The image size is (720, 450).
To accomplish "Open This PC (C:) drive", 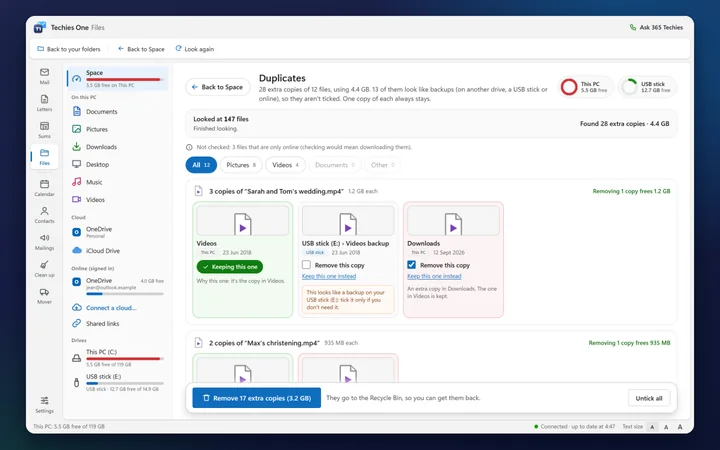I will click(x=118, y=358).
